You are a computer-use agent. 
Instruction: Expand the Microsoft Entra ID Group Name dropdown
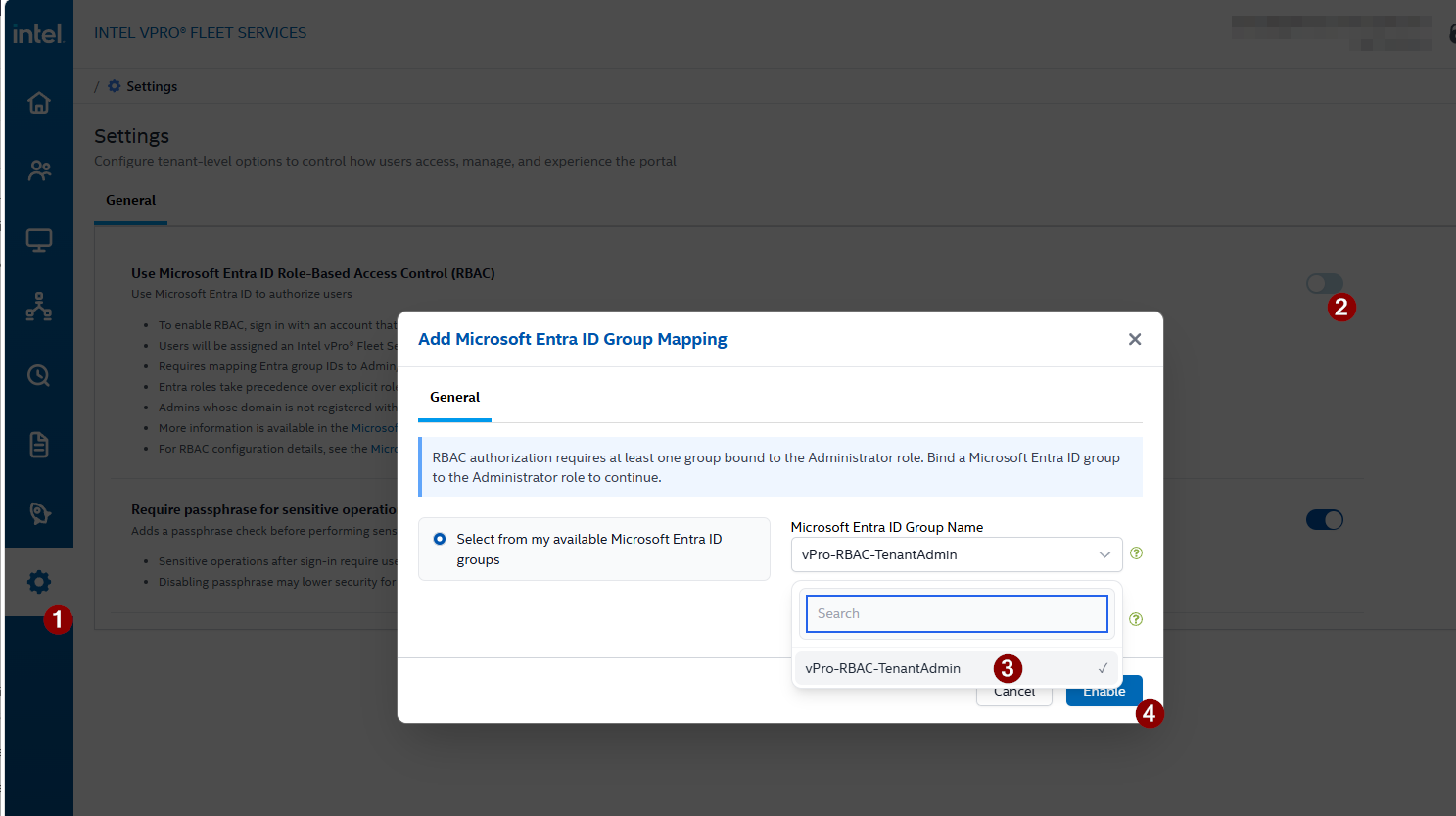(957, 554)
